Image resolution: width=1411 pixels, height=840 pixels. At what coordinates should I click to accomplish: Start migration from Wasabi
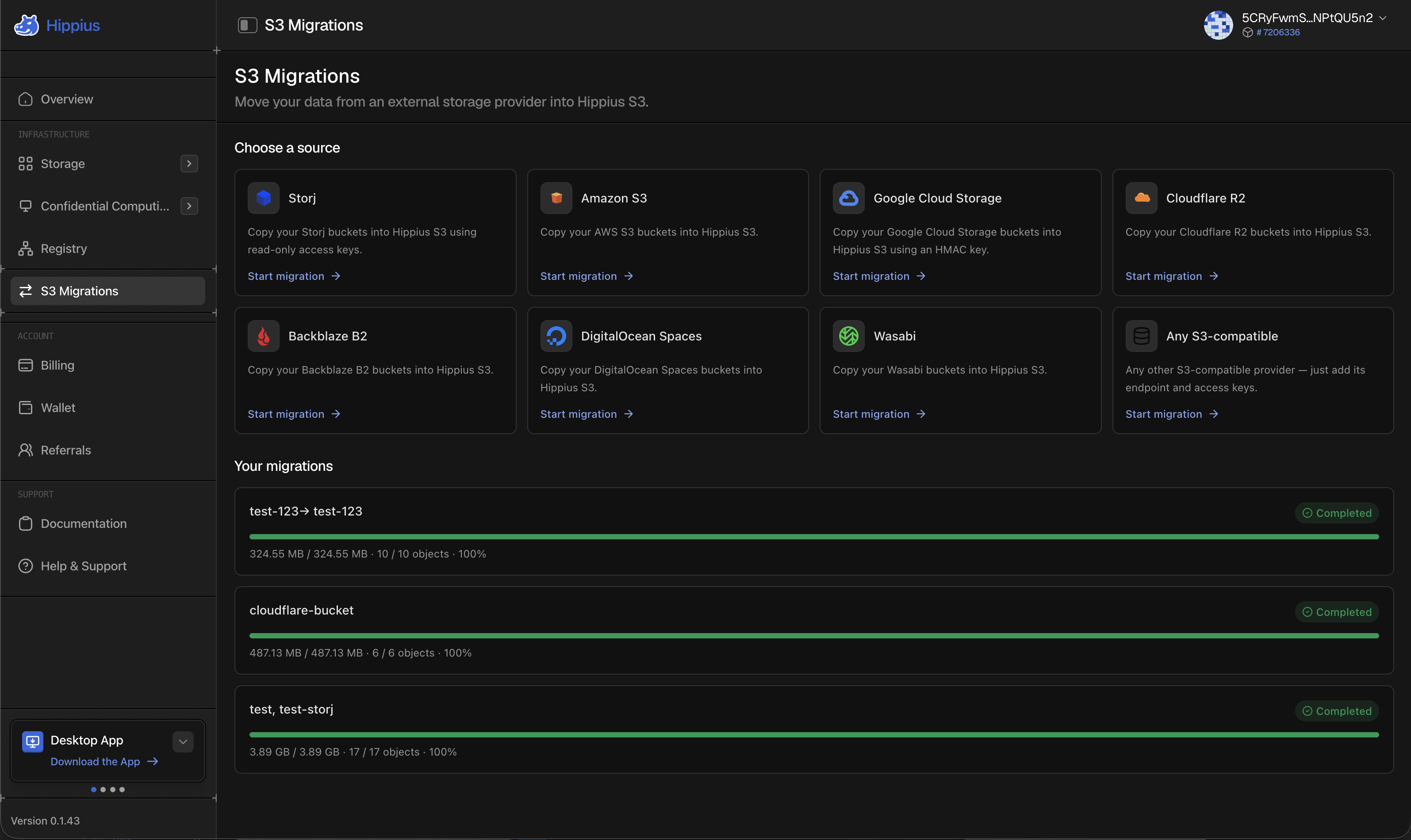pos(879,414)
